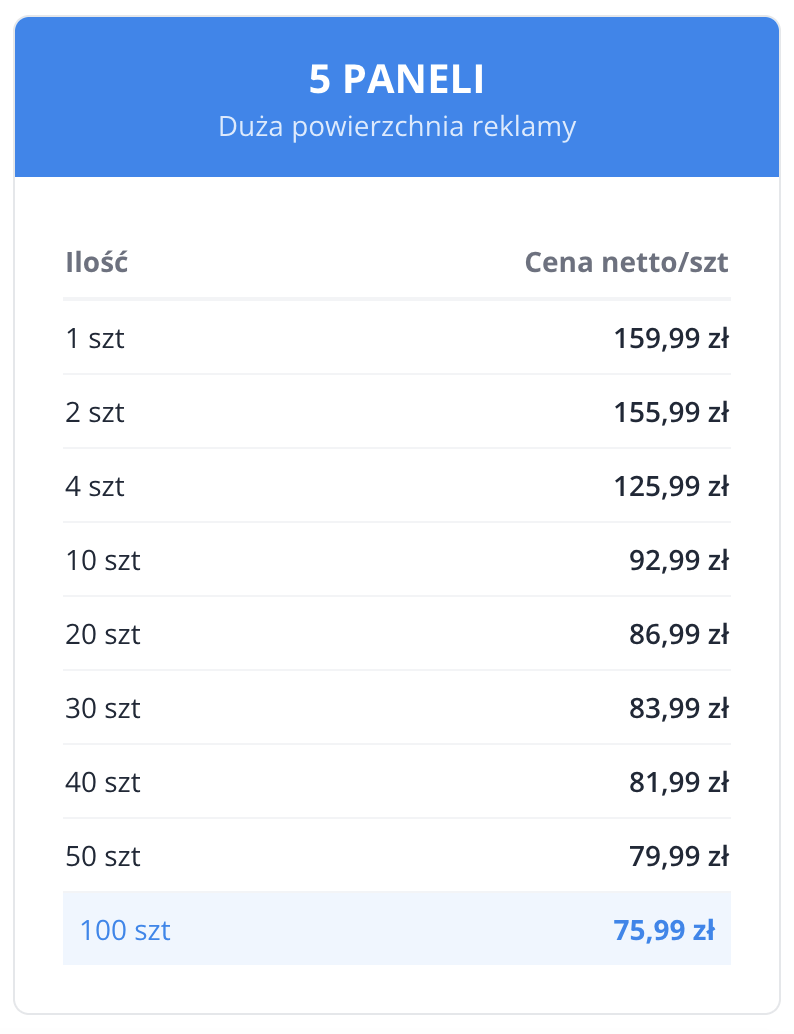Click the 79,99 zł price

point(678,857)
